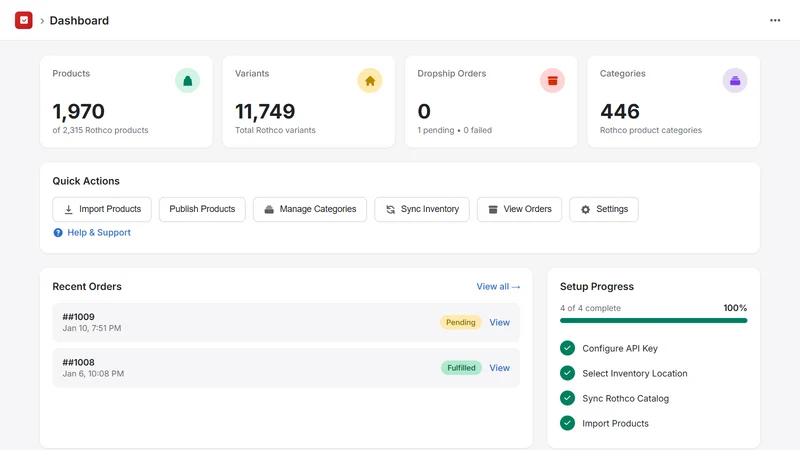
Task: Click the purple Categories icon
Action: point(735,81)
